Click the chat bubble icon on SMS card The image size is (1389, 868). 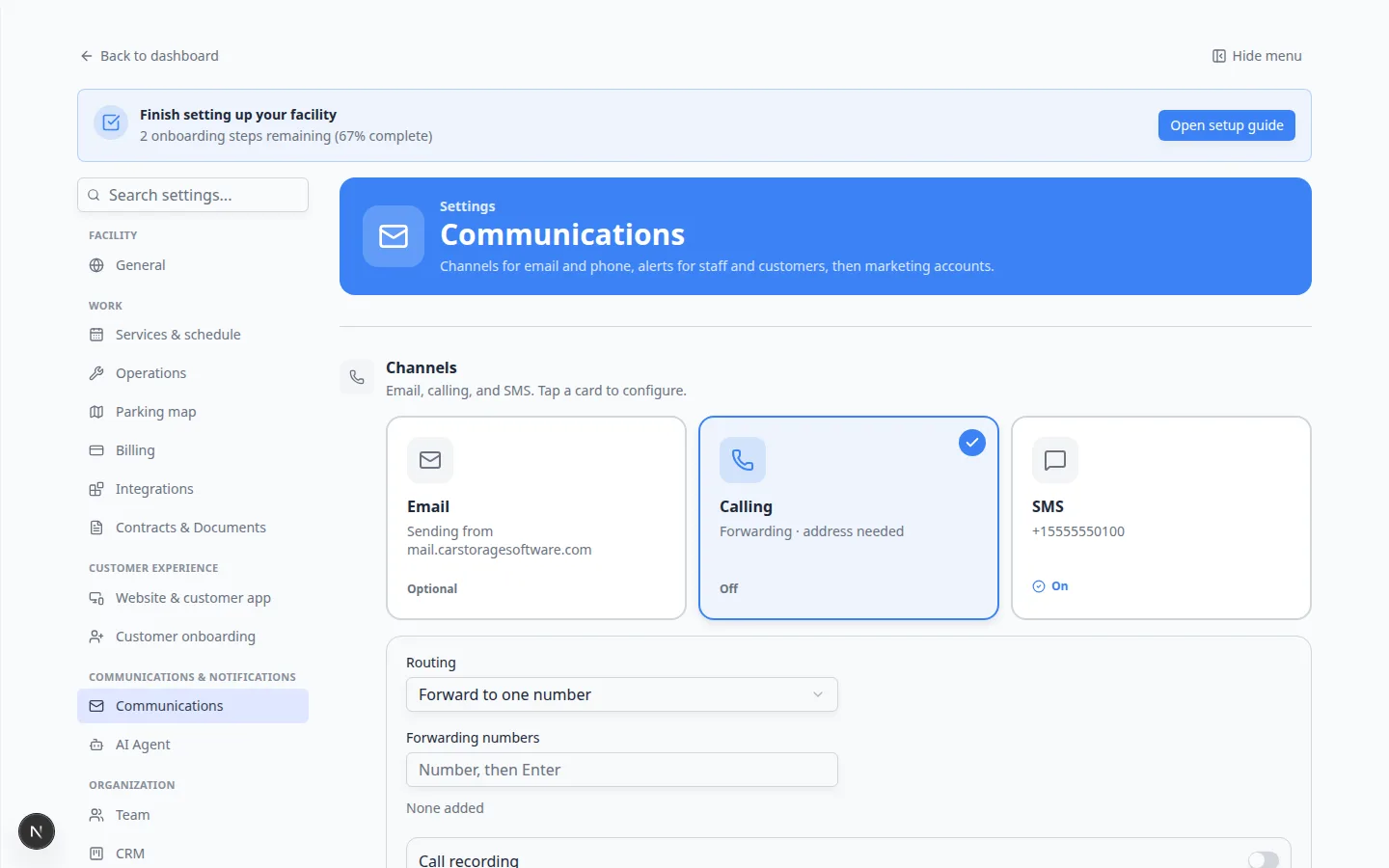1055,460
